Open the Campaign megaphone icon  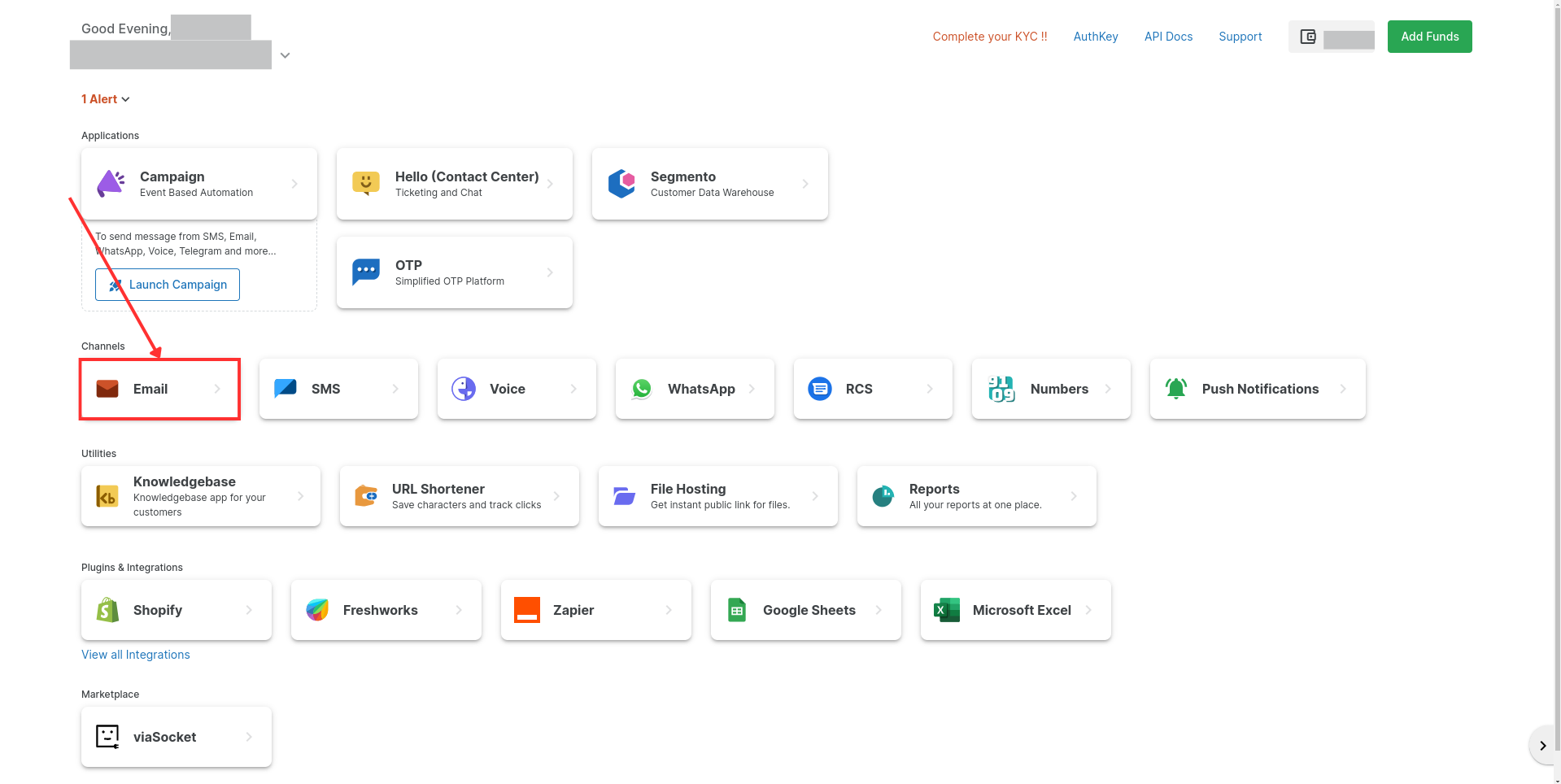[x=111, y=184]
